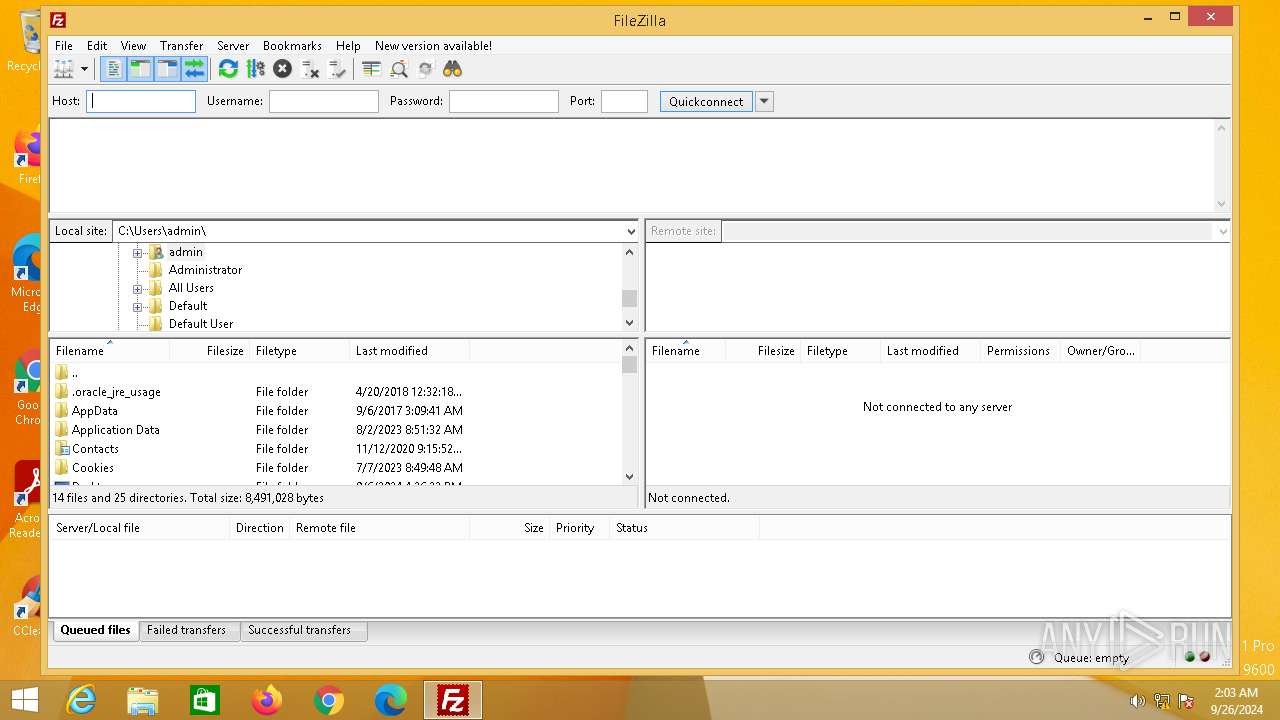Focus the Username field
1280x720 pixels.
pyautogui.click(x=324, y=101)
